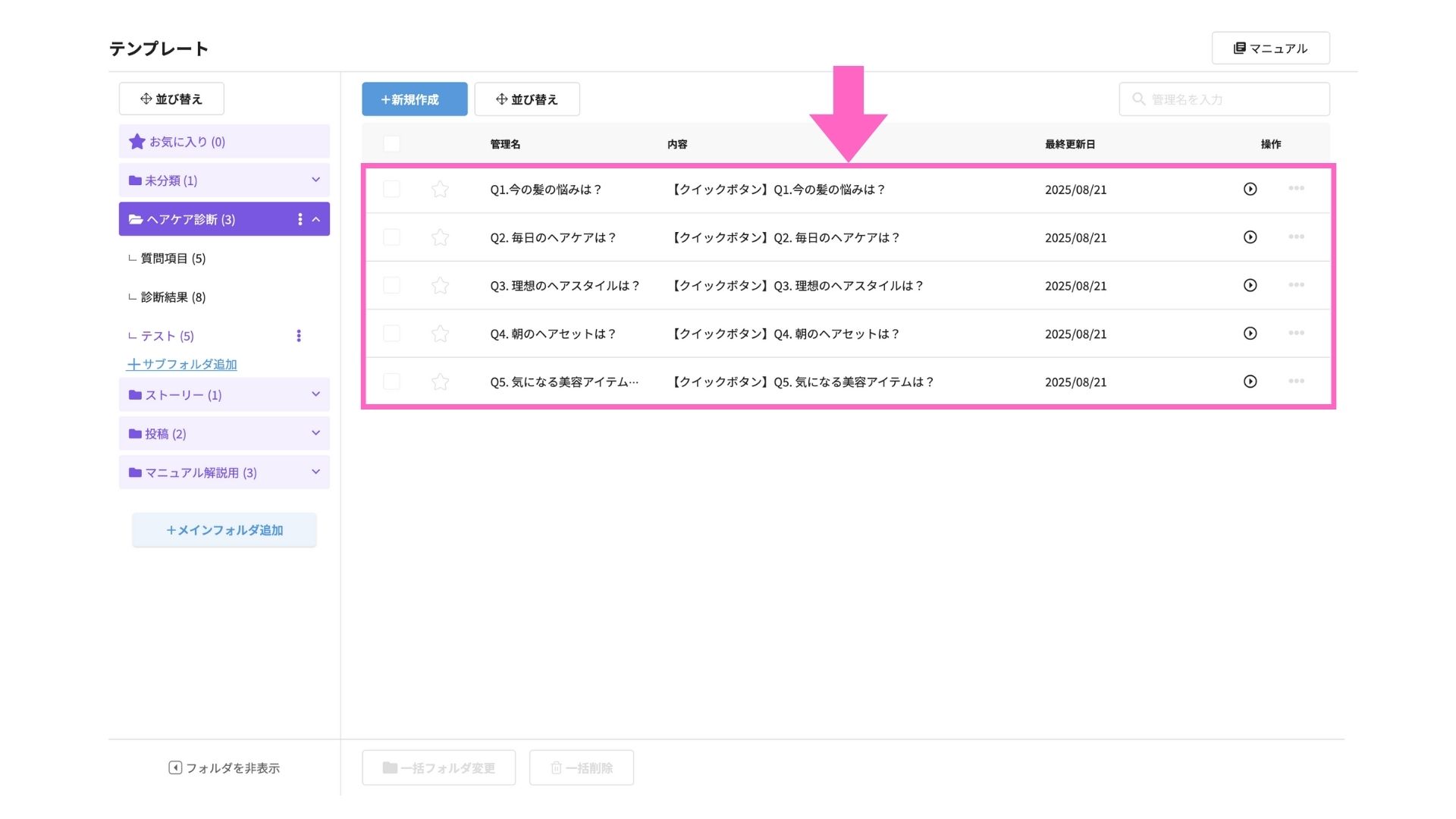This screenshot has height=819, width=1456.
Task: Star the Q4. 朝のヘアセットは？ template
Action: click(440, 334)
